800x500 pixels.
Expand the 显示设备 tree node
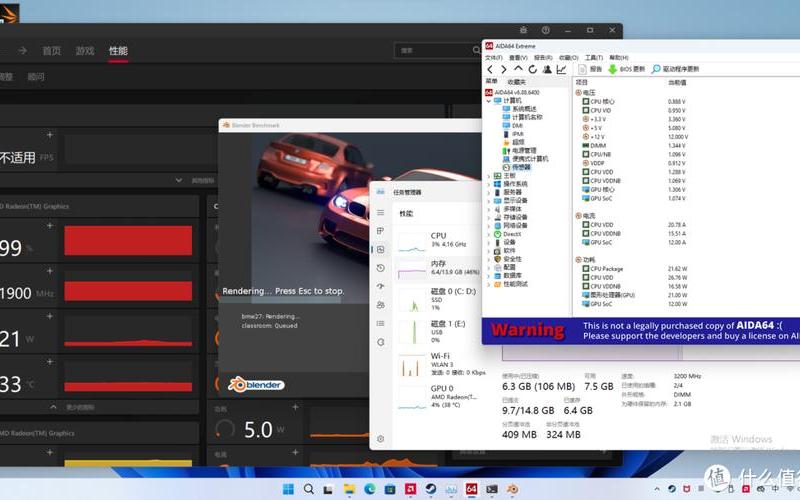point(488,201)
